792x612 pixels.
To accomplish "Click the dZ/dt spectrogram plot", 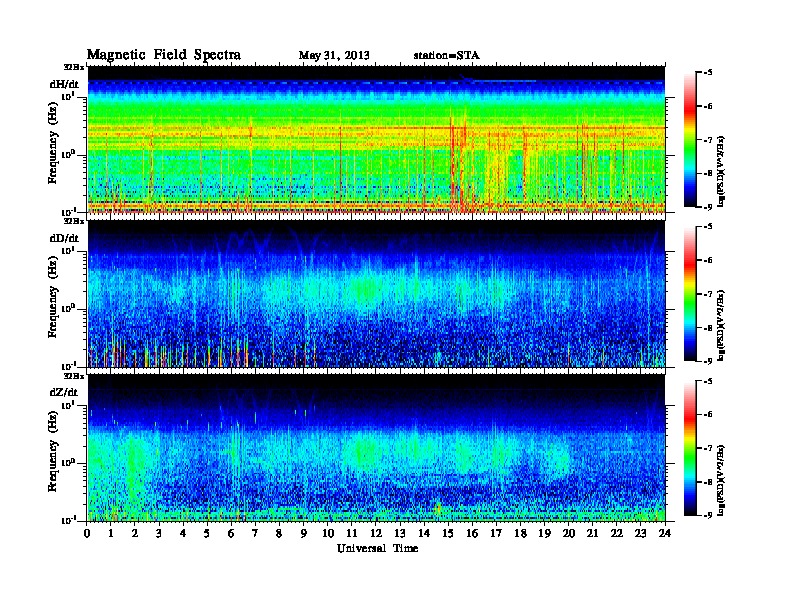I will pos(376,448).
